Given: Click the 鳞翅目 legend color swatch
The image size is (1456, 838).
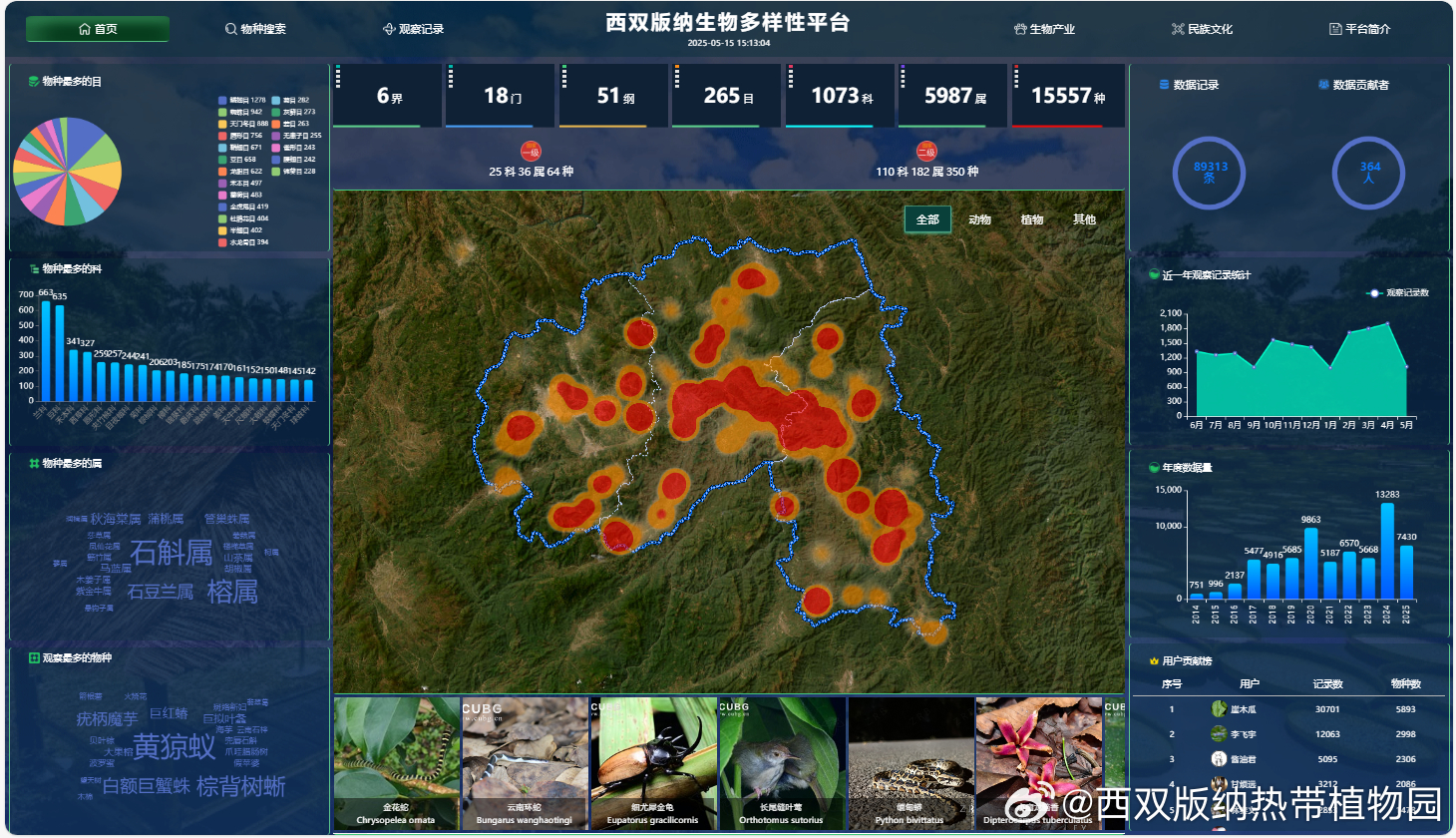Looking at the screenshot, I should click(222, 100).
